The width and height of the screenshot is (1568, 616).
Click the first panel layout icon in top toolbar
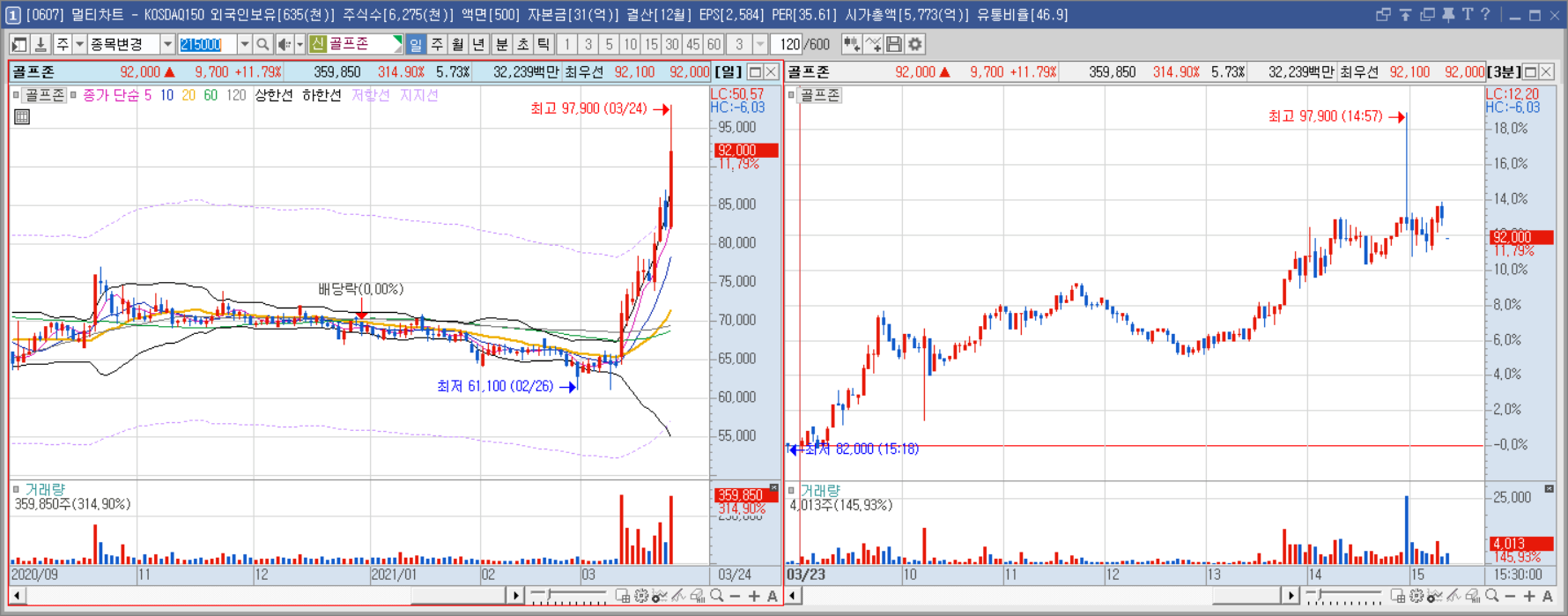click(18, 44)
